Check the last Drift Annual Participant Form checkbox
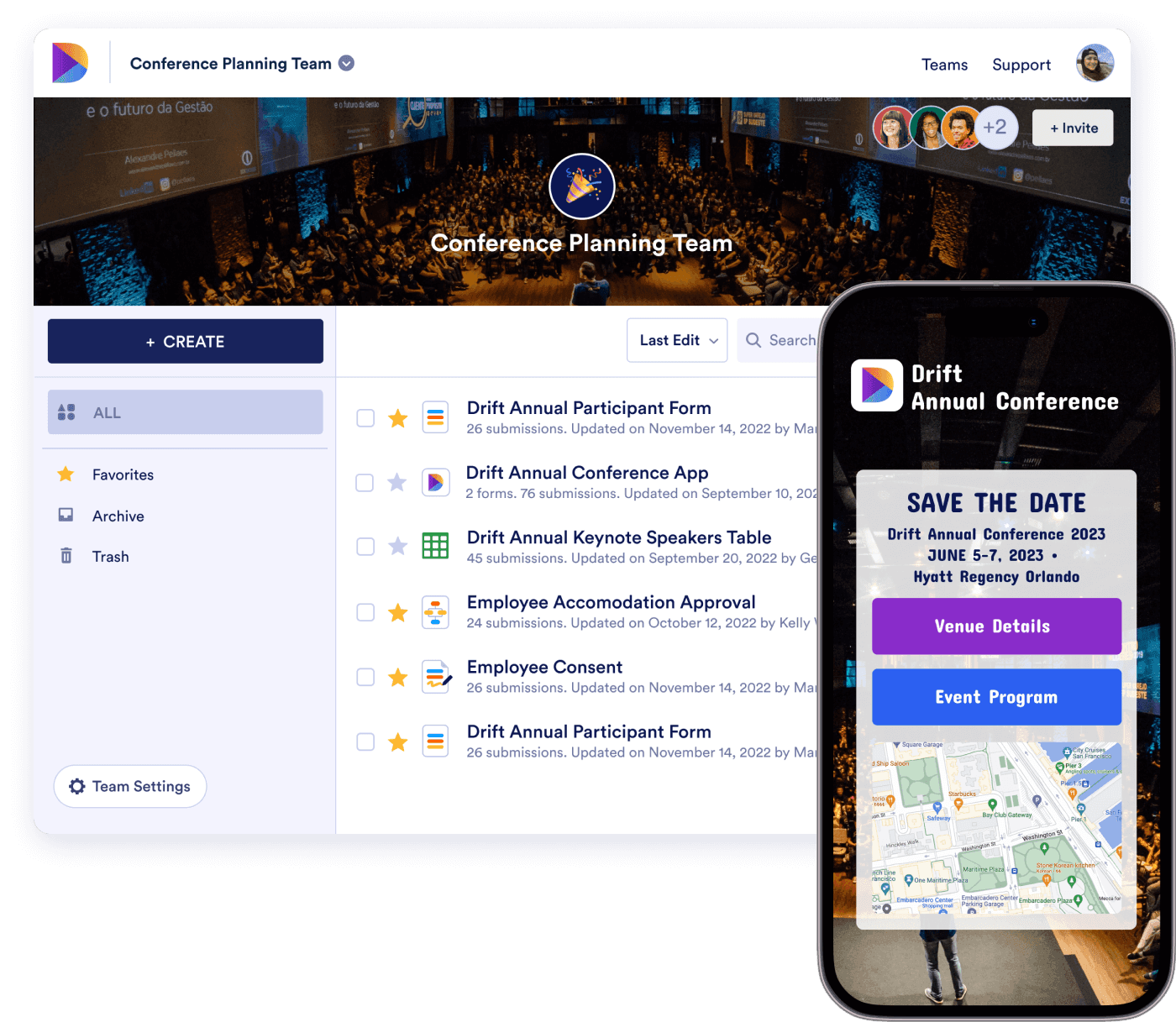Viewport: 1176px width, 1022px height. click(x=365, y=742)
